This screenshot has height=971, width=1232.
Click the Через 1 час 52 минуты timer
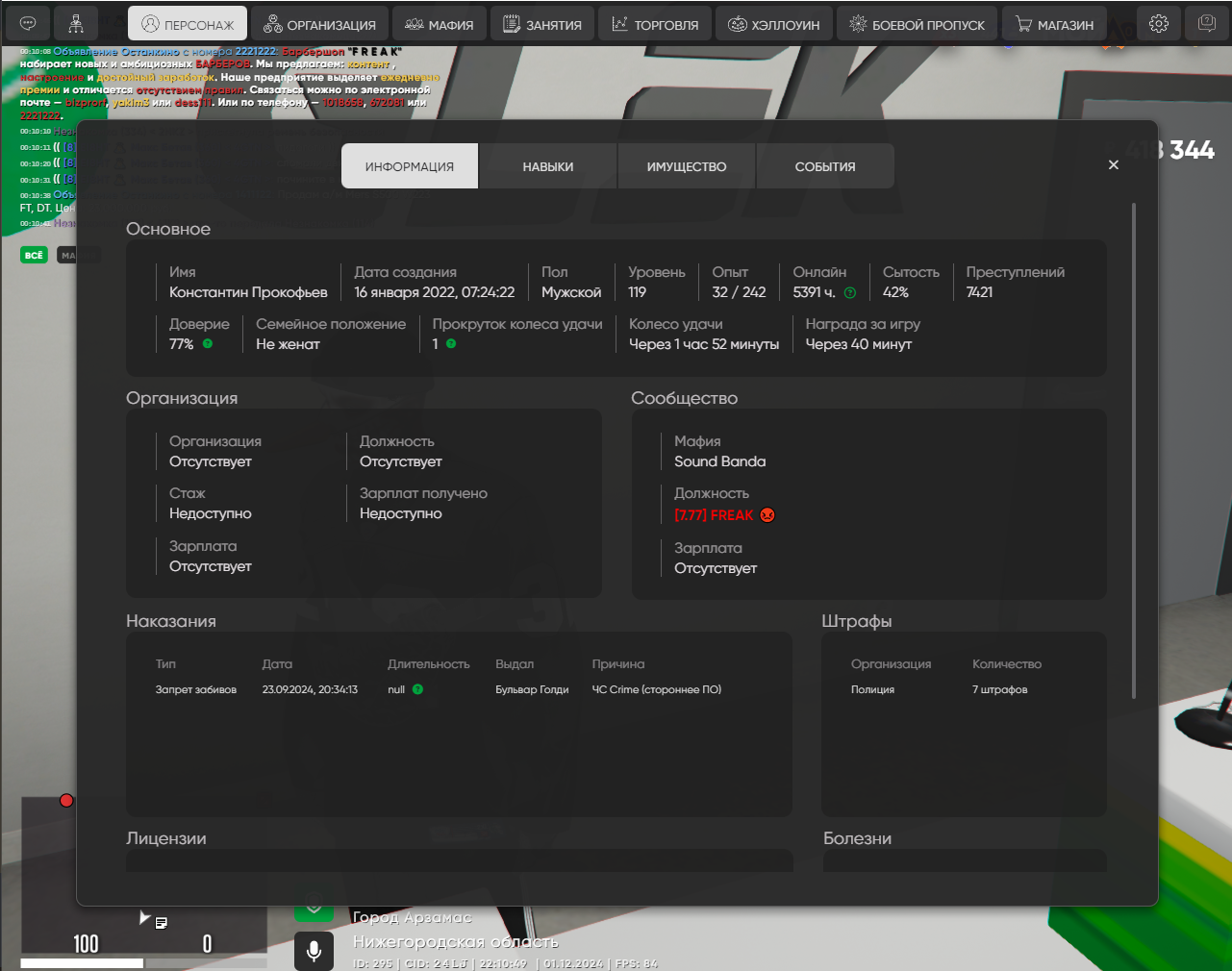[x=704, y=344]
